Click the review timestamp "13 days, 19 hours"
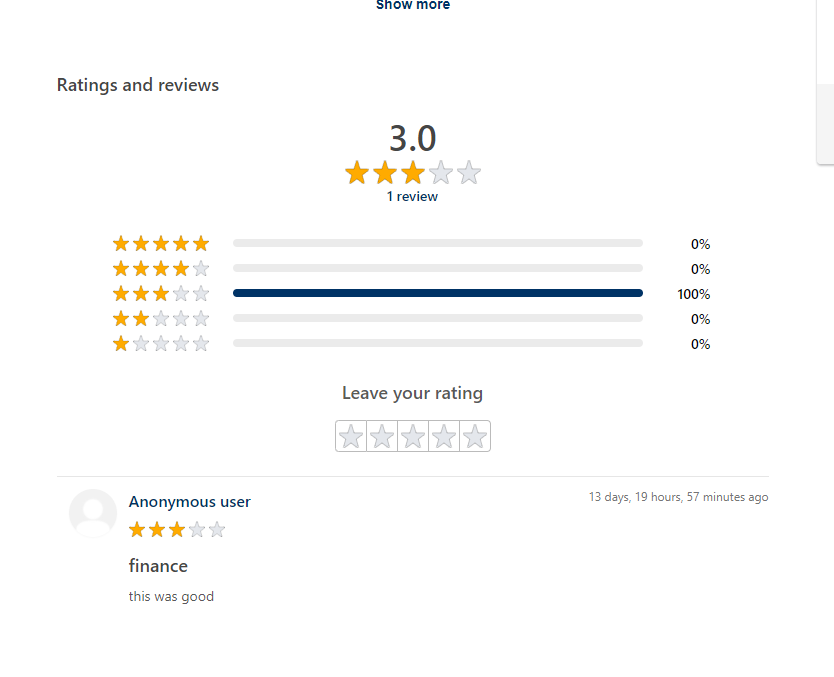Viewport: 834px width, 677px height. 678,497
